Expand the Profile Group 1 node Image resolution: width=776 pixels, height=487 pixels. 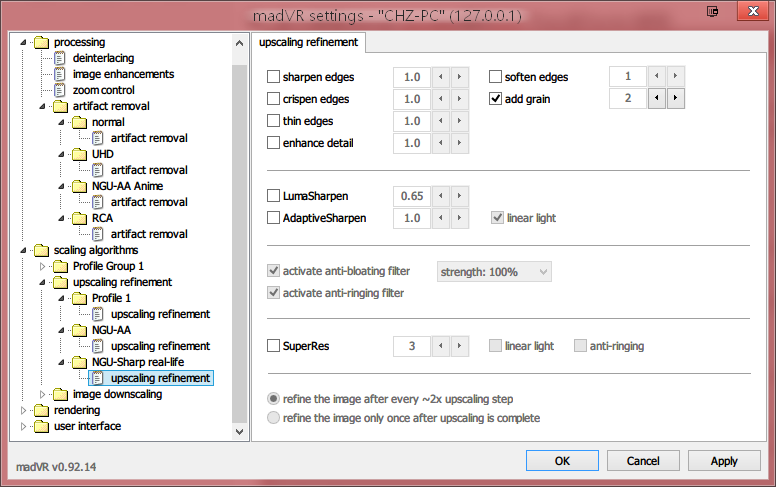coord(42,267)
